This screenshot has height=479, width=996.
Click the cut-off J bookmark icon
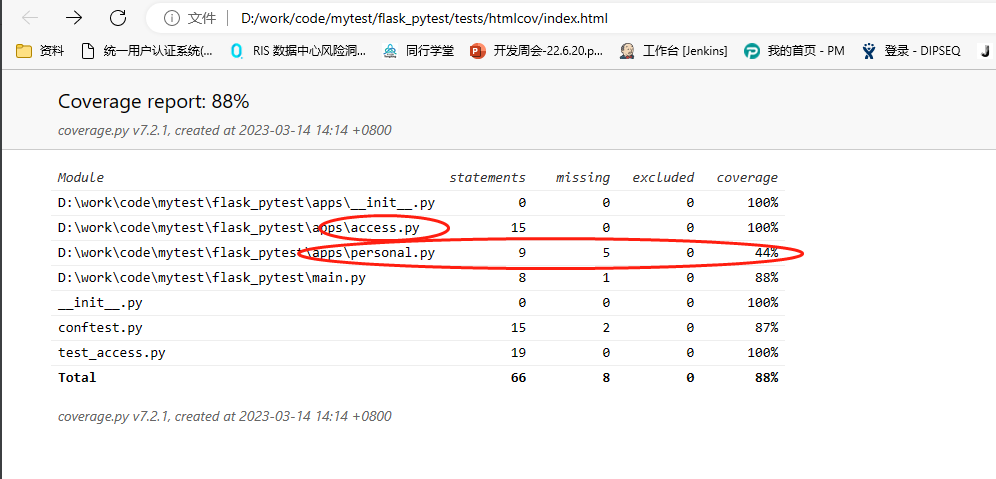[985, 51]
